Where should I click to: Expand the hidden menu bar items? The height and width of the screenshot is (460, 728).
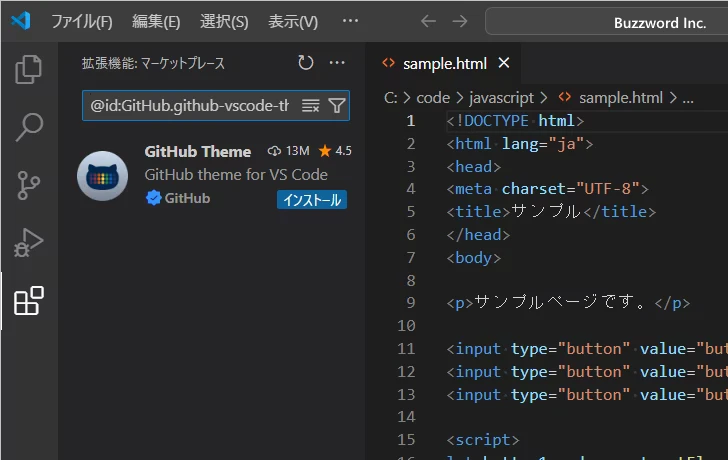(x=350, y=21)
